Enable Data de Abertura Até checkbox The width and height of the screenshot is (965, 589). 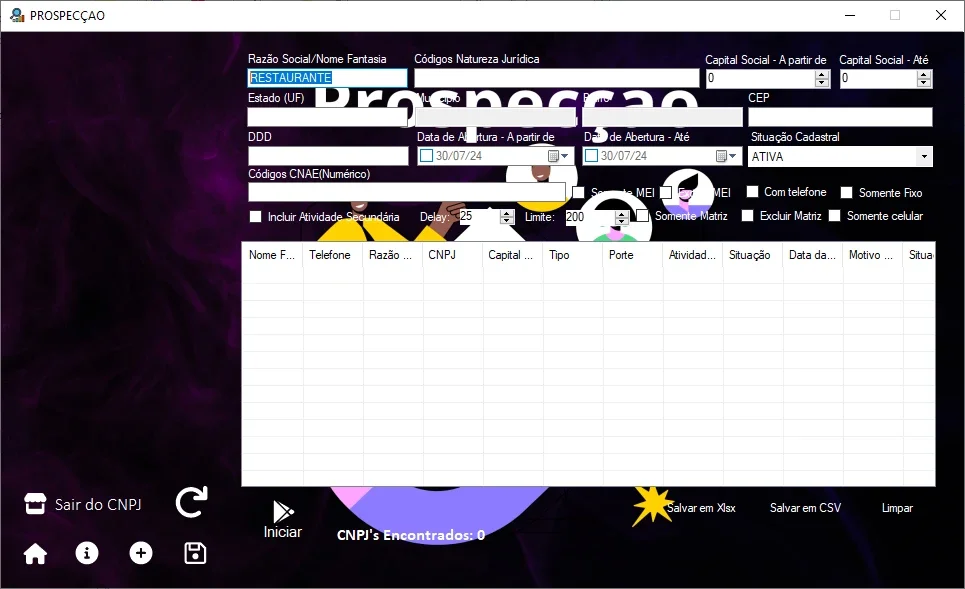pos(591,156)
